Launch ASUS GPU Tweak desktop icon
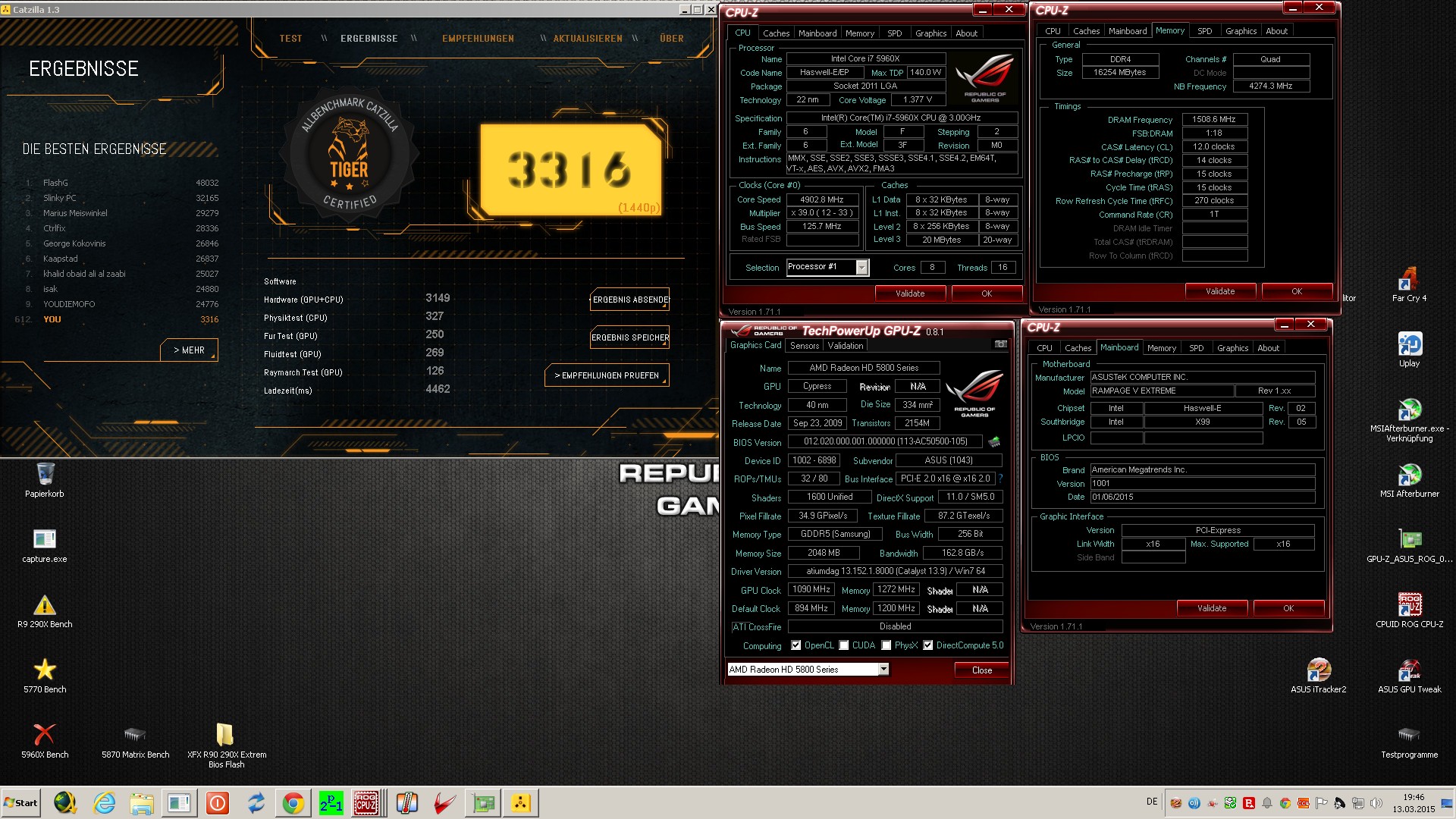Screen dimensions: 1456x819 (1409, 676)
